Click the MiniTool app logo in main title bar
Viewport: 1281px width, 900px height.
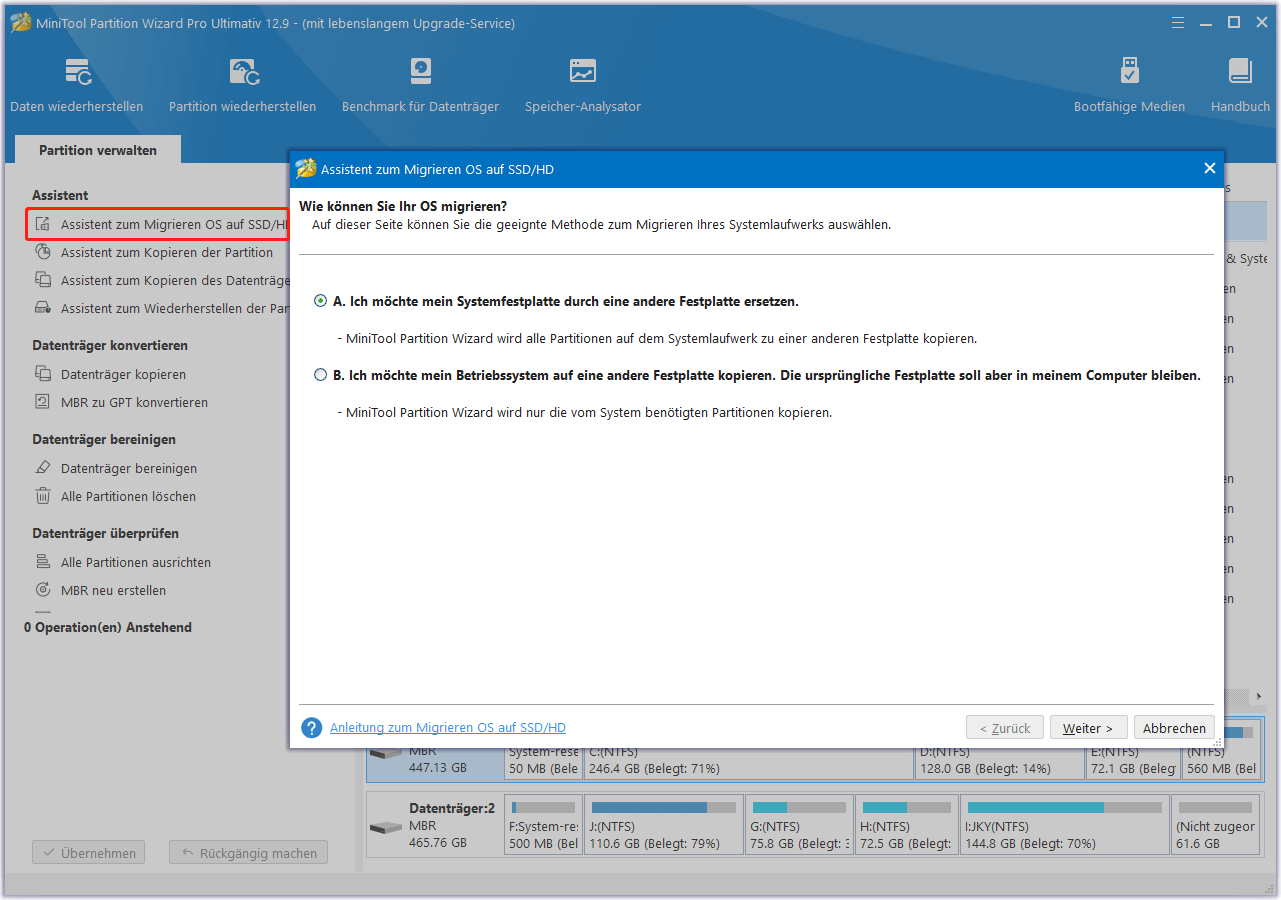pos(20,22)
